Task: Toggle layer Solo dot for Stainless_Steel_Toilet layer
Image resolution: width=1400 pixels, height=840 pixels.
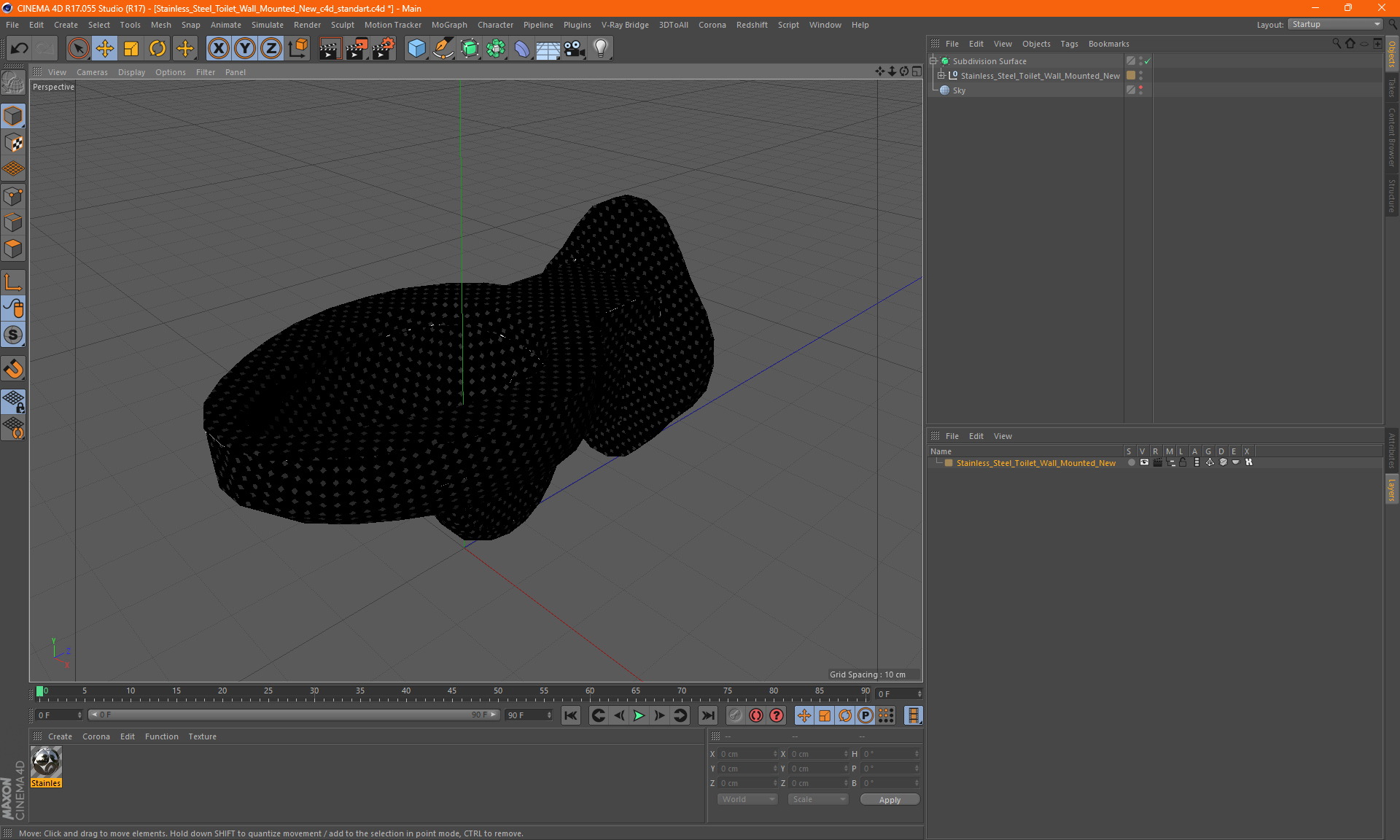Action: click(1131, 462)
